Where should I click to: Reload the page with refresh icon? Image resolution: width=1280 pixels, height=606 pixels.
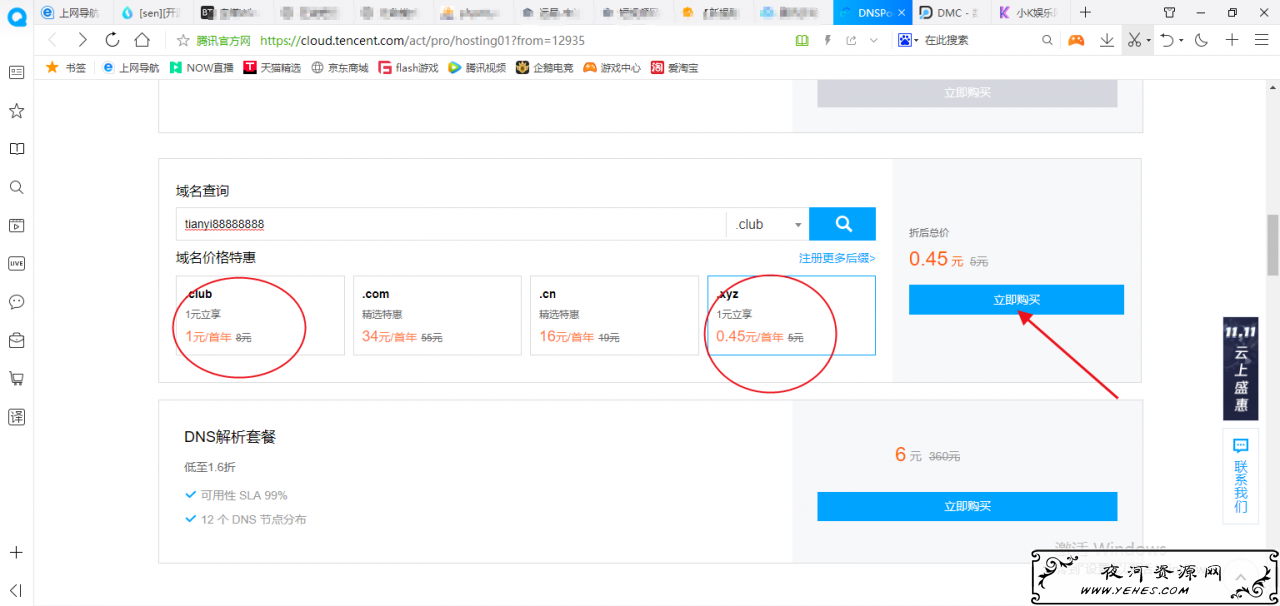pos(112,40)
